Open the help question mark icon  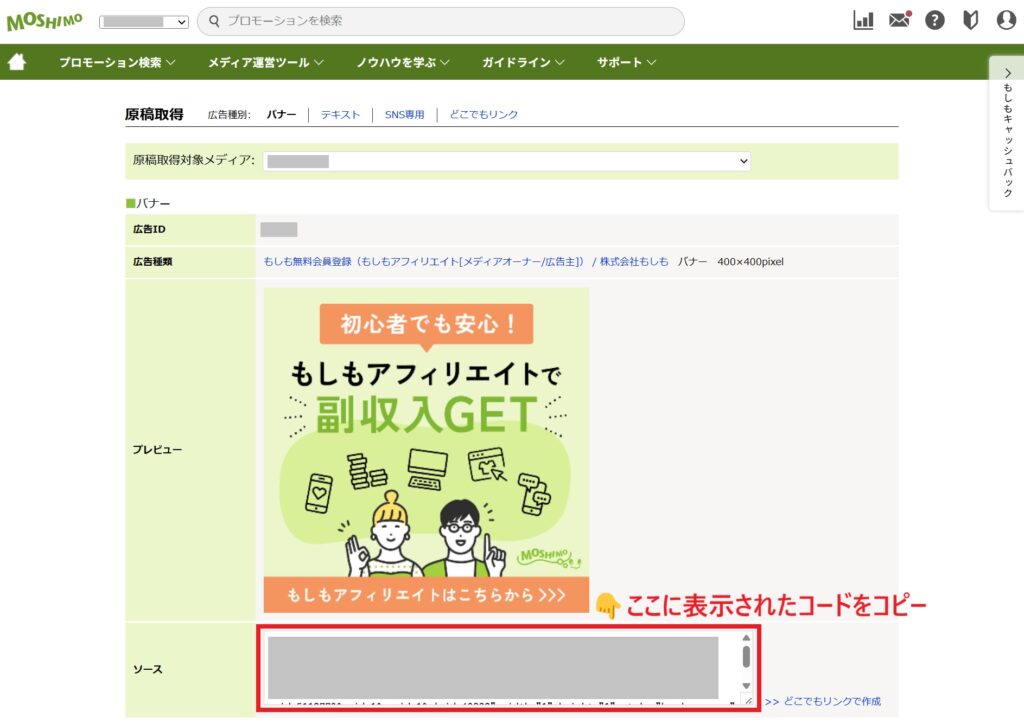pos(935,20)
